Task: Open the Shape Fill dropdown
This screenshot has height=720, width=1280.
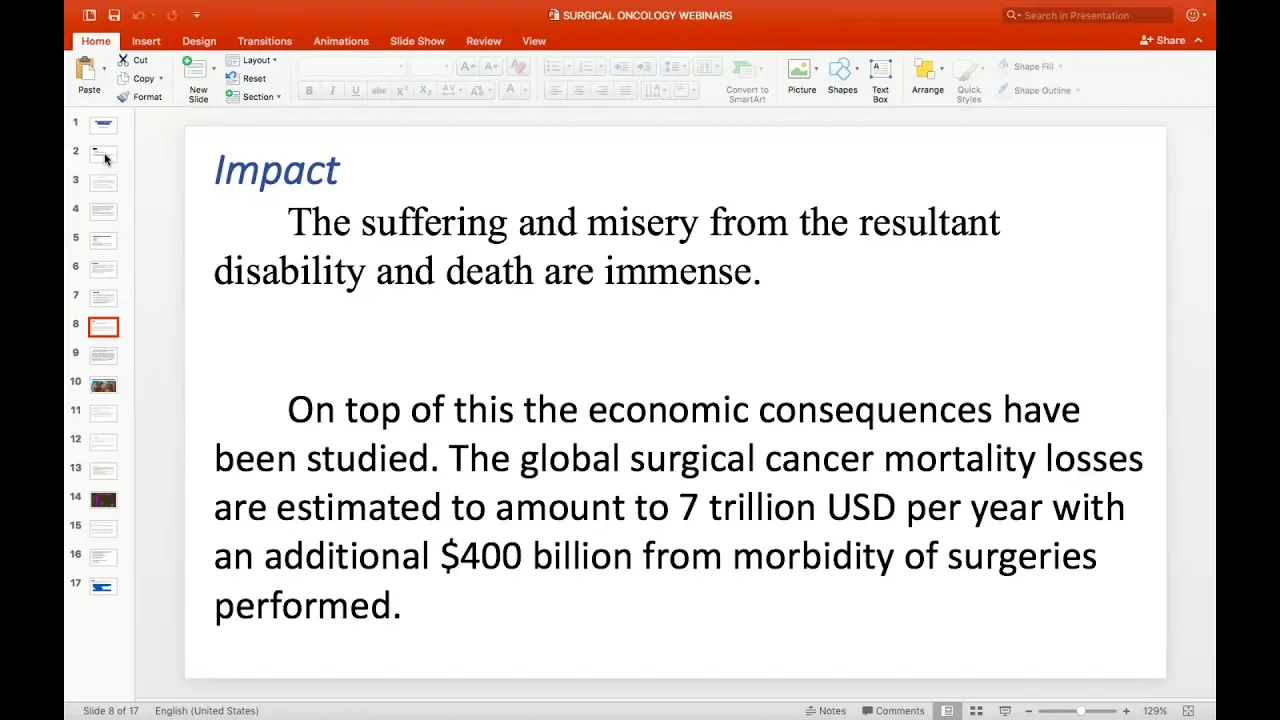Action: click(x=1029, y=66)
